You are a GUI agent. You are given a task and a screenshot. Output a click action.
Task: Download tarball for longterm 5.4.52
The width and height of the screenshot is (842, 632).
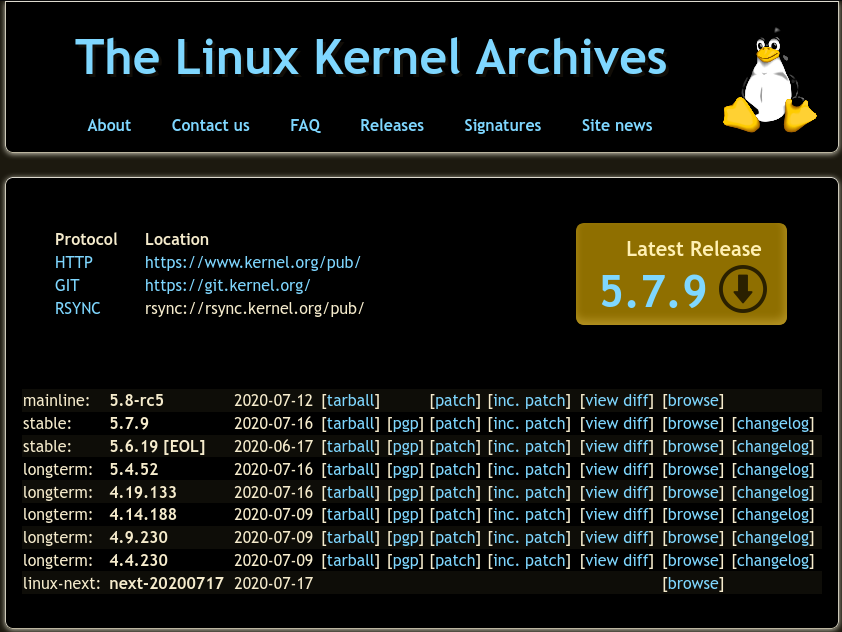pos(351,469)
